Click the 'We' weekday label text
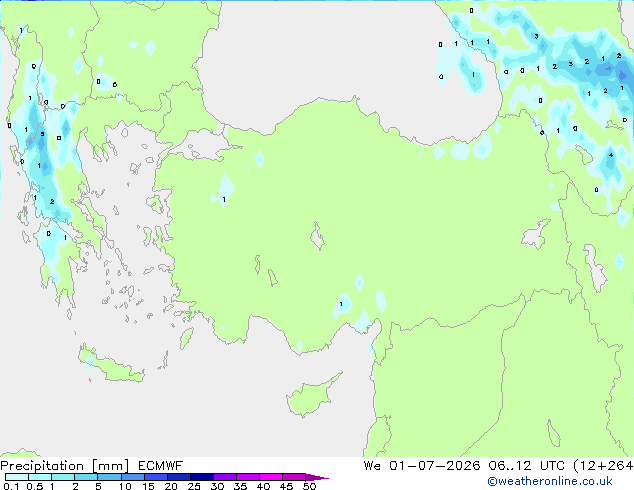Image resolution: width=634 pixels, height=490 pixels. [372, 466]
